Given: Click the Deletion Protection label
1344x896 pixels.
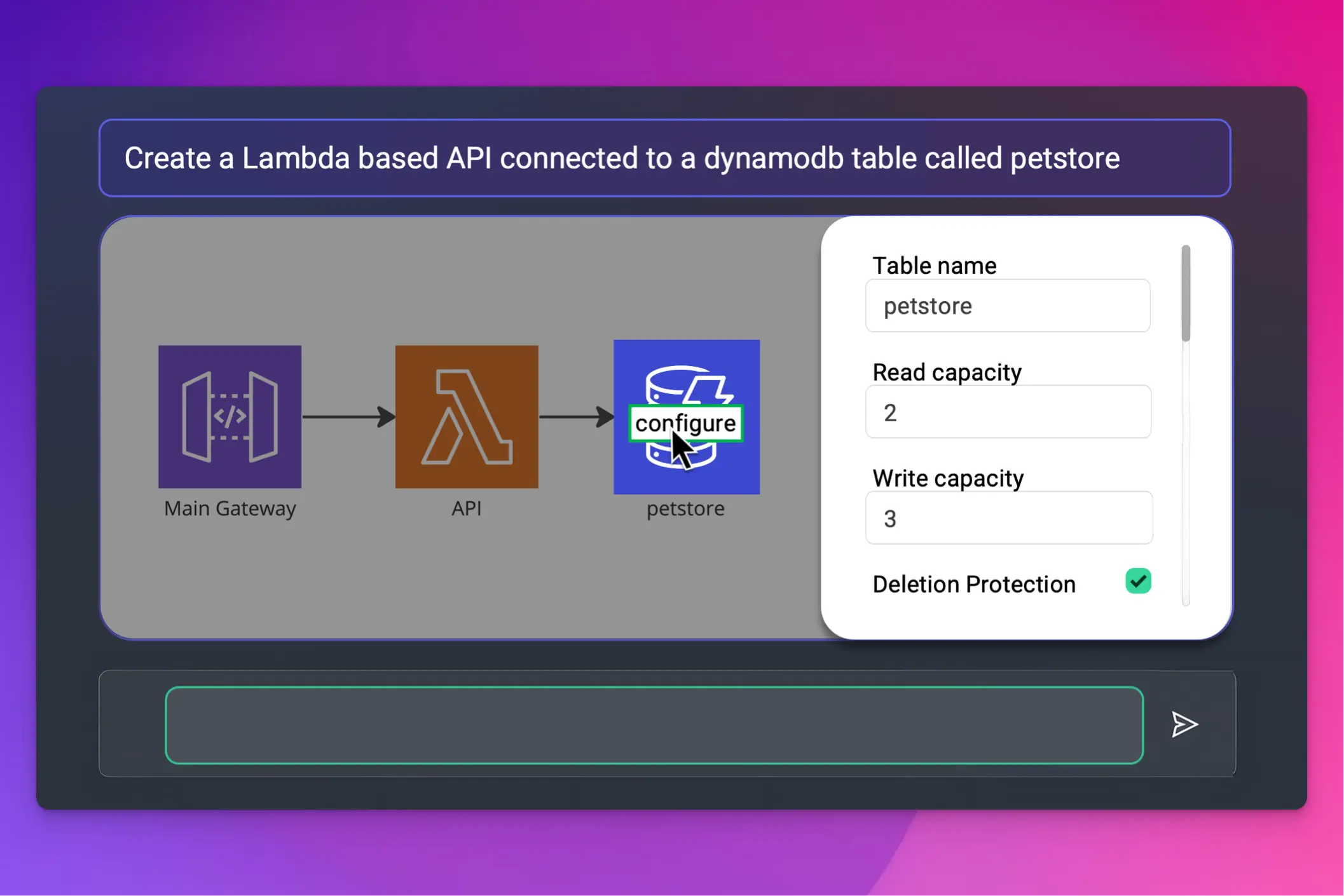Looking at the screenshot, I should (x=973, y=584).
